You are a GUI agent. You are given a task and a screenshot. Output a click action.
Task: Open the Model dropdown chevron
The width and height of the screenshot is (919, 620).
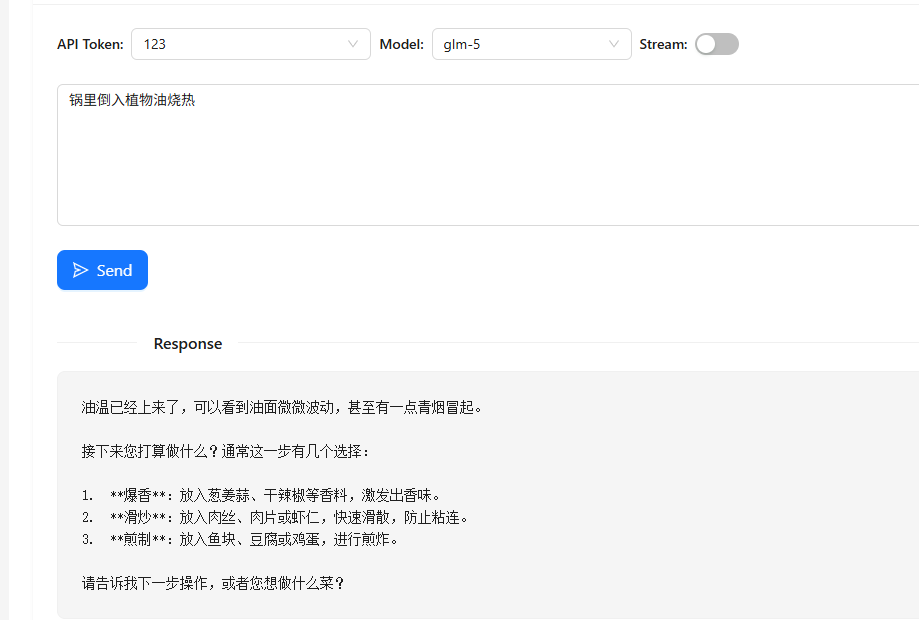(614, 44)
